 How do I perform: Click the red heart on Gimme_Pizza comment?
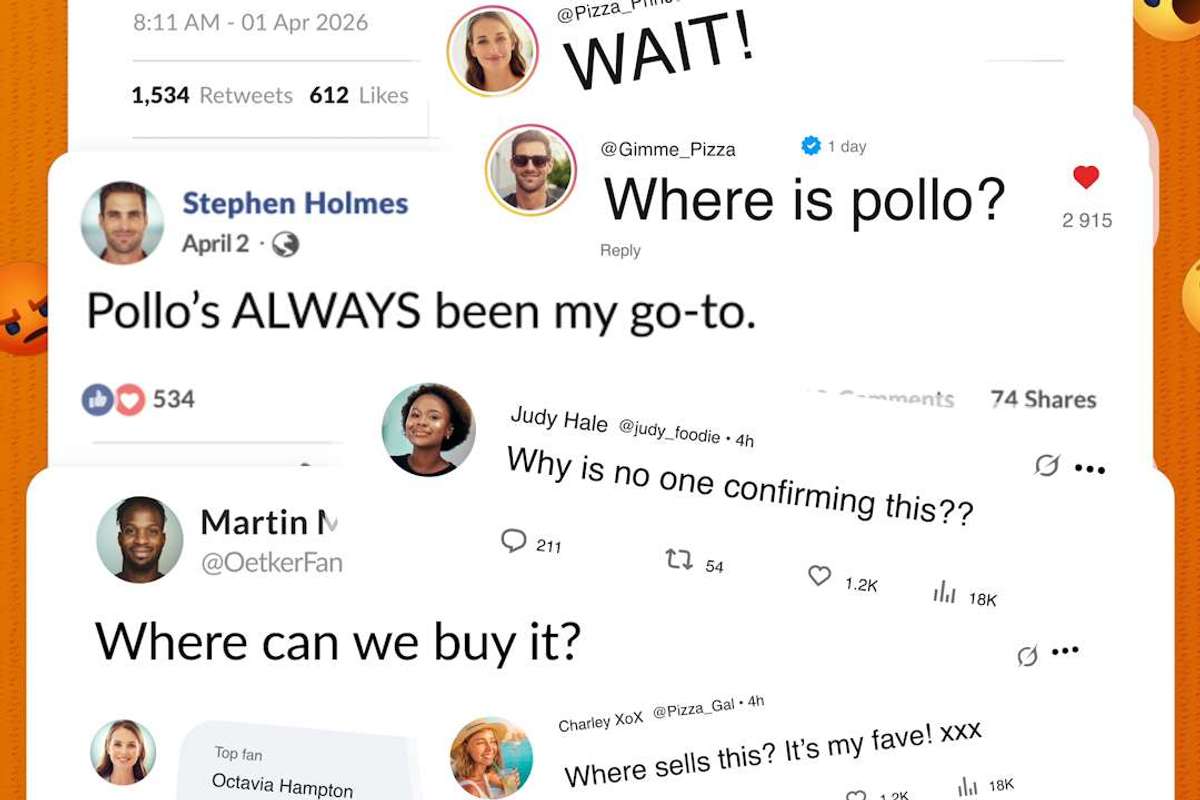point(1086,178)
